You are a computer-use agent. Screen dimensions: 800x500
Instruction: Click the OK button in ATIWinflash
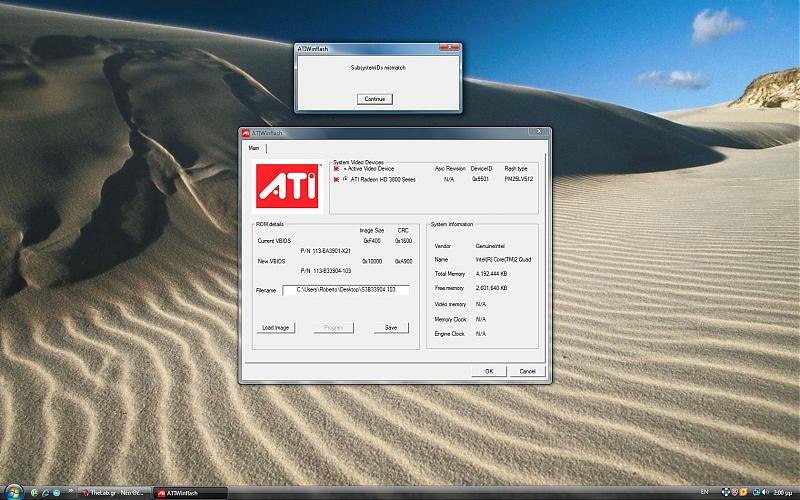coord(489,371)
